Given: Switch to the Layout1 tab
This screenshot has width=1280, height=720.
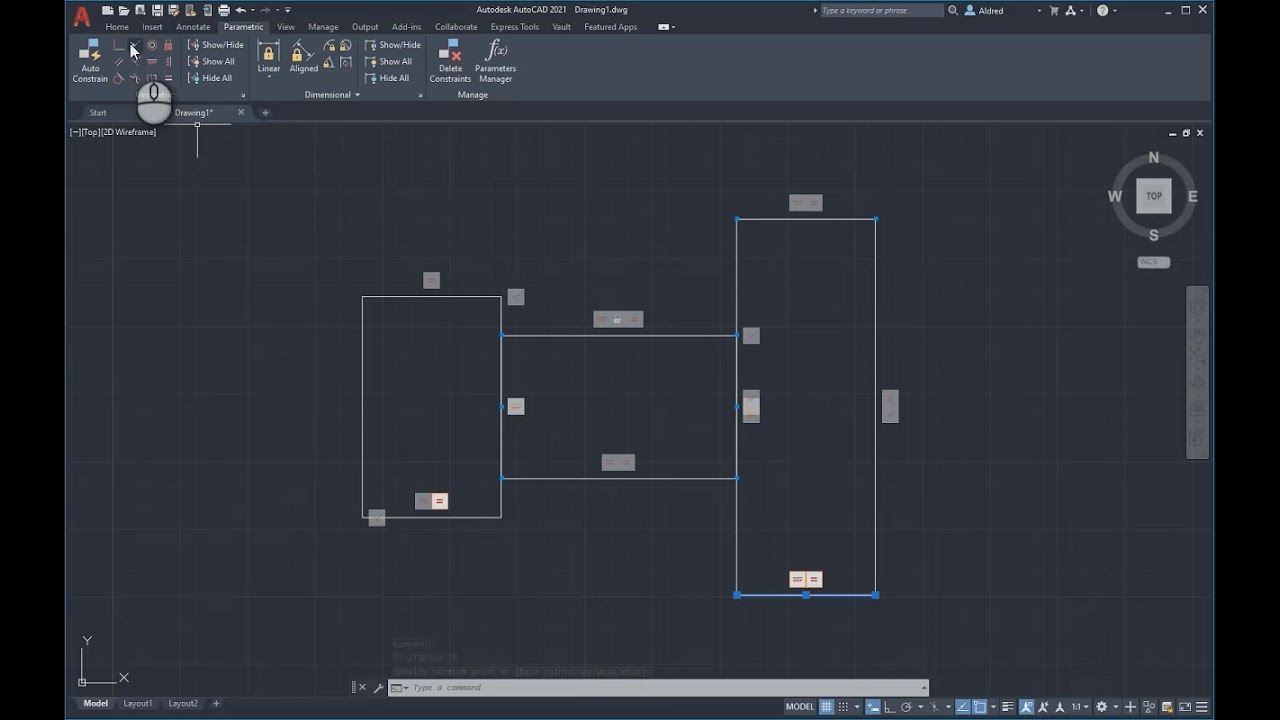Looking at the screenshot, I should [x=138, y=704].
